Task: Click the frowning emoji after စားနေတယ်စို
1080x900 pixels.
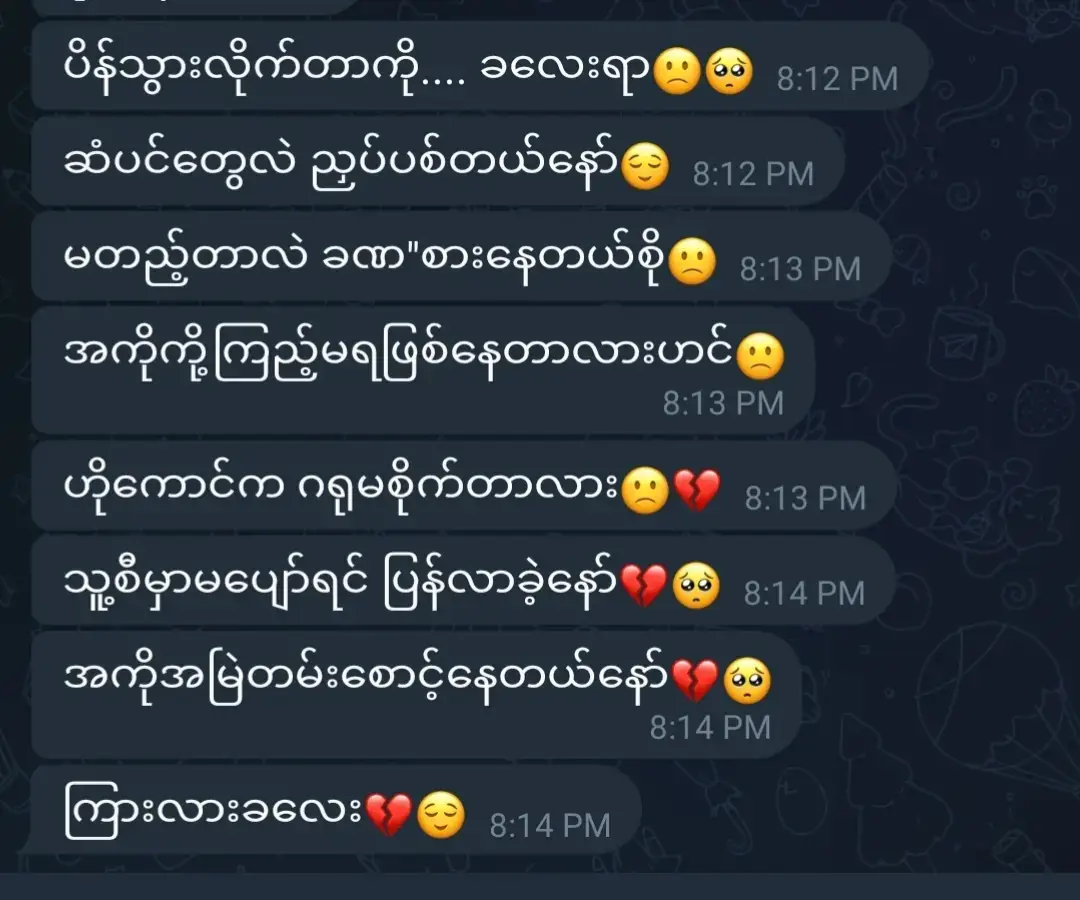Action: coord(692,262)
